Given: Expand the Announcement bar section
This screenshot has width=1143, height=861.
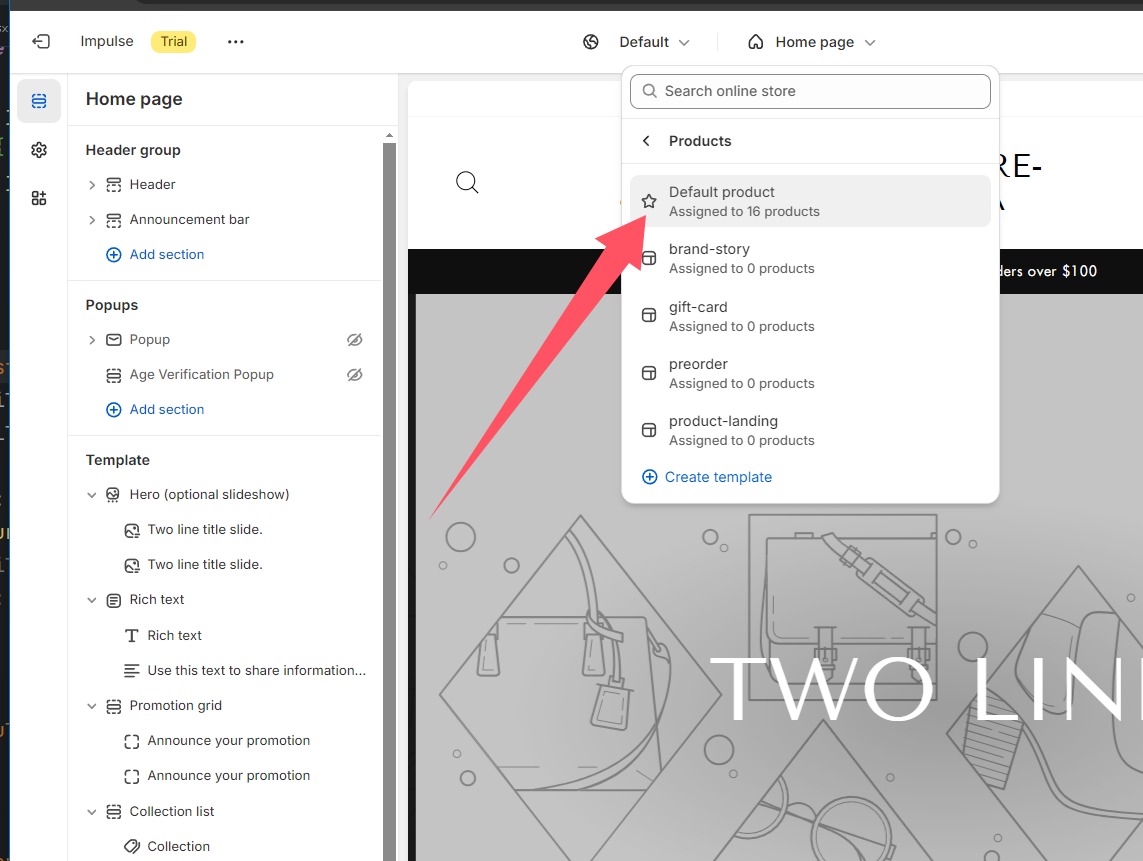Looking at the screenshot, I should [92, 220].
